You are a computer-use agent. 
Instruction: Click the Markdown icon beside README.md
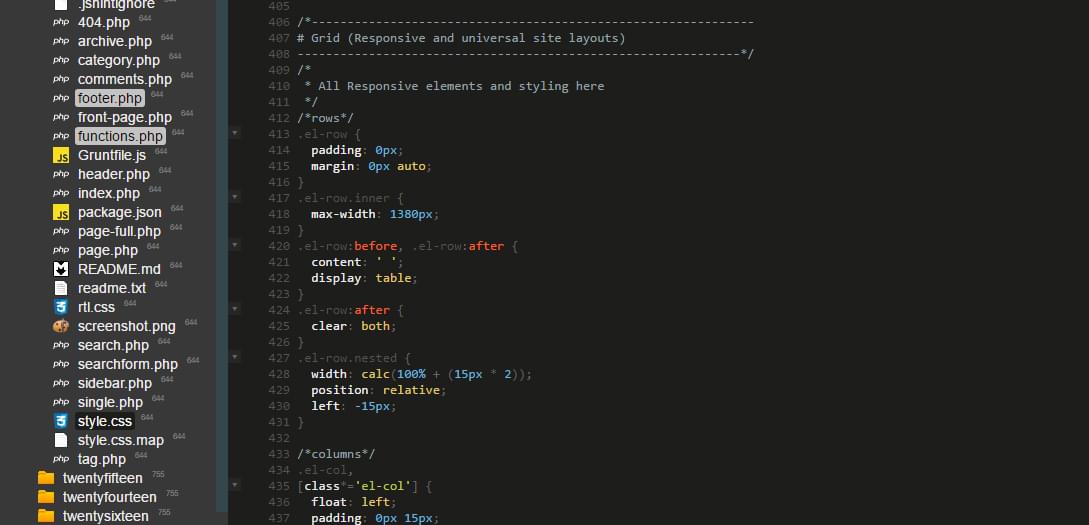coord(60,269)
